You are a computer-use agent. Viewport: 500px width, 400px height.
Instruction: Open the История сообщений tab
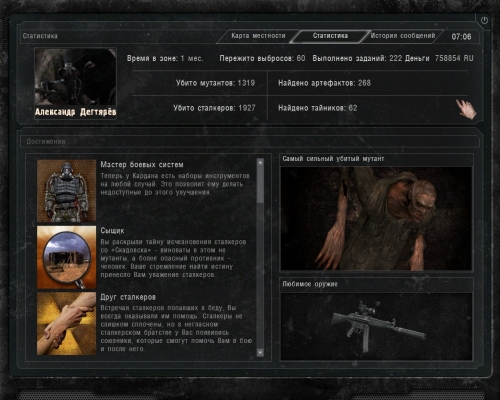[403, 36]
